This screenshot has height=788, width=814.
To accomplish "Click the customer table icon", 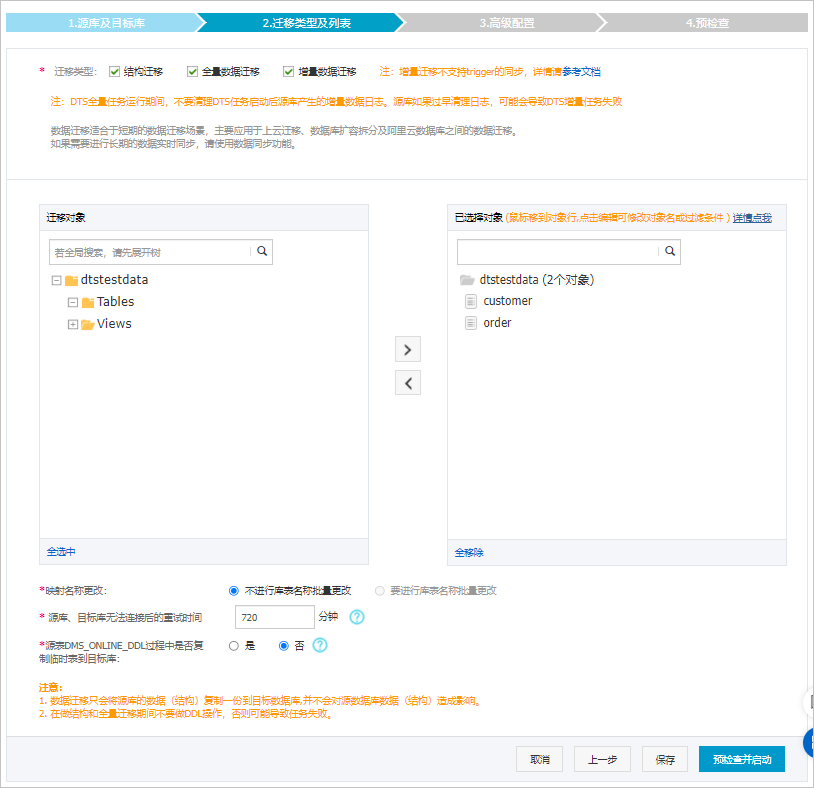I will tap(471, 301).
